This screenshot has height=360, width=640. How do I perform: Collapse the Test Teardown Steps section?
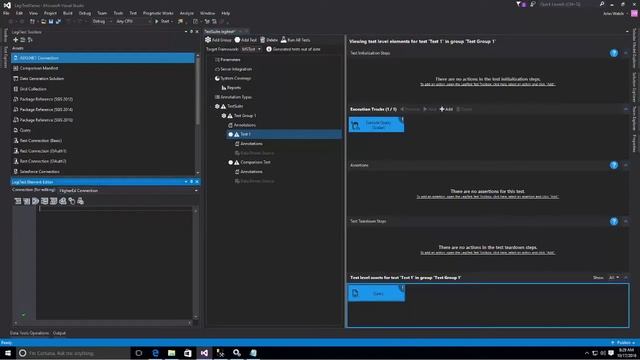626,221
